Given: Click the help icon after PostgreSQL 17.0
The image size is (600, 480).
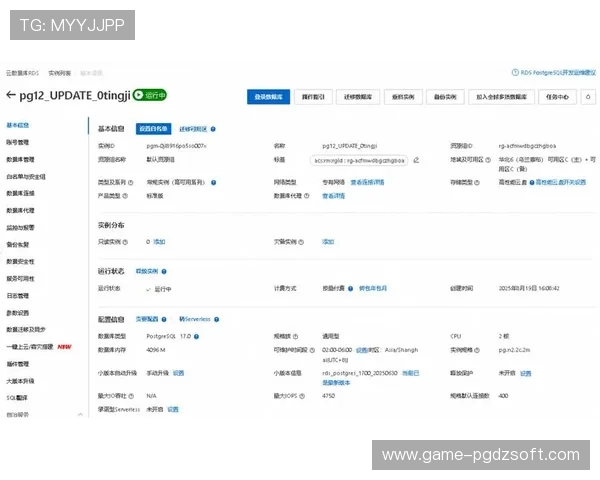Looking at the screenshot, I should (x=196, y=336).
